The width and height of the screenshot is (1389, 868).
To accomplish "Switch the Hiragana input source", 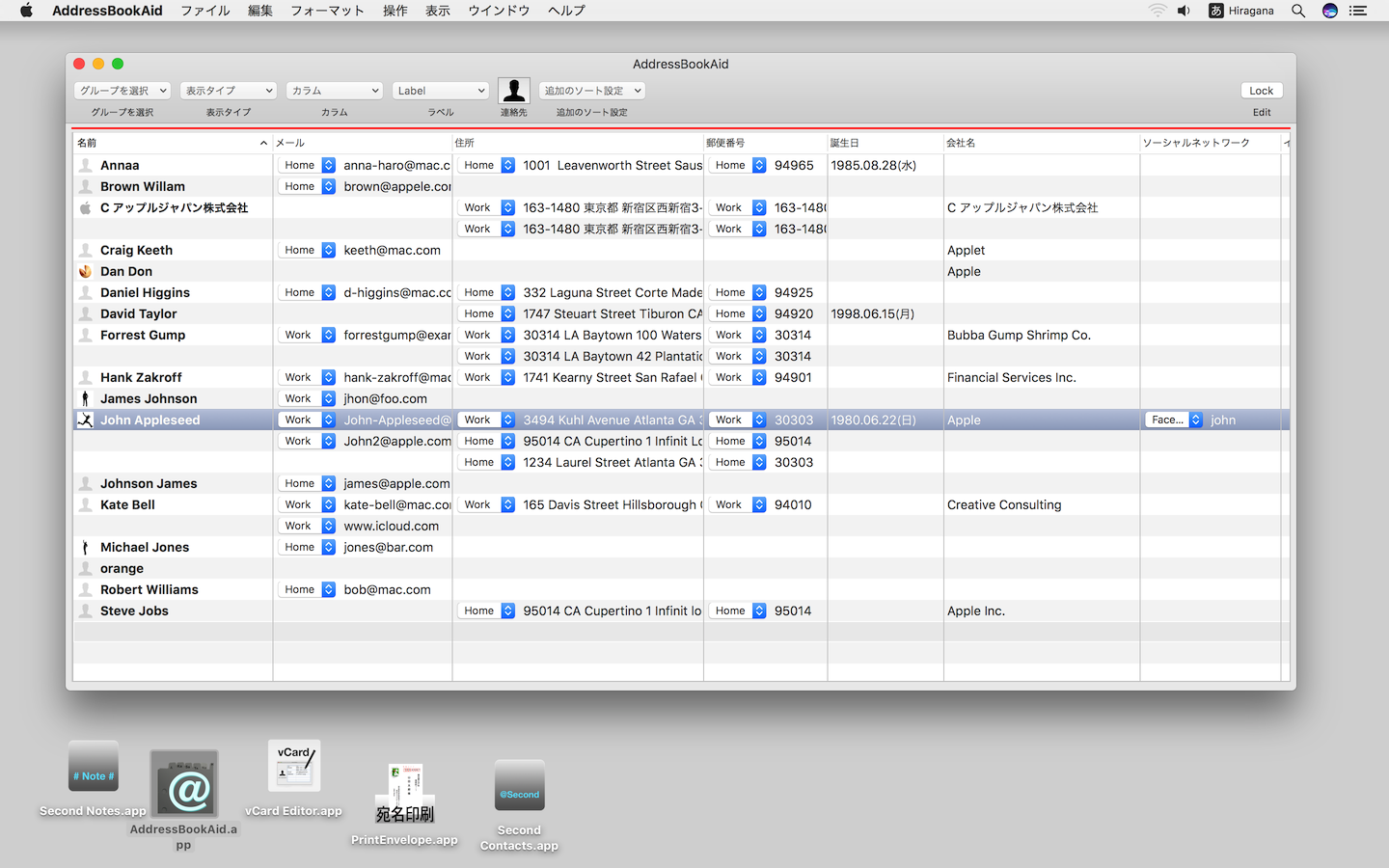I will click(1241, 11).
